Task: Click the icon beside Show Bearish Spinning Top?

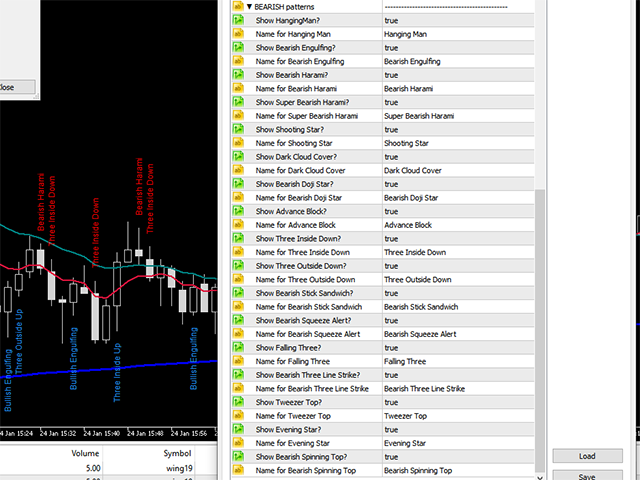Action: [238, 456]
